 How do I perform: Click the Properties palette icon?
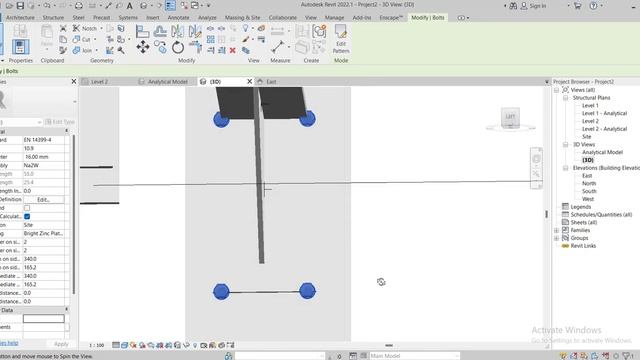[x=20, y=47]
